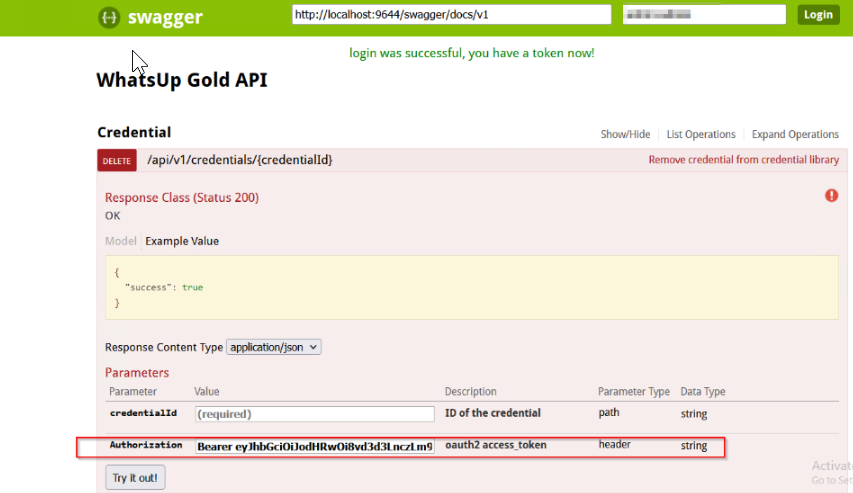Click the blurred API key field

click(704, 15)
